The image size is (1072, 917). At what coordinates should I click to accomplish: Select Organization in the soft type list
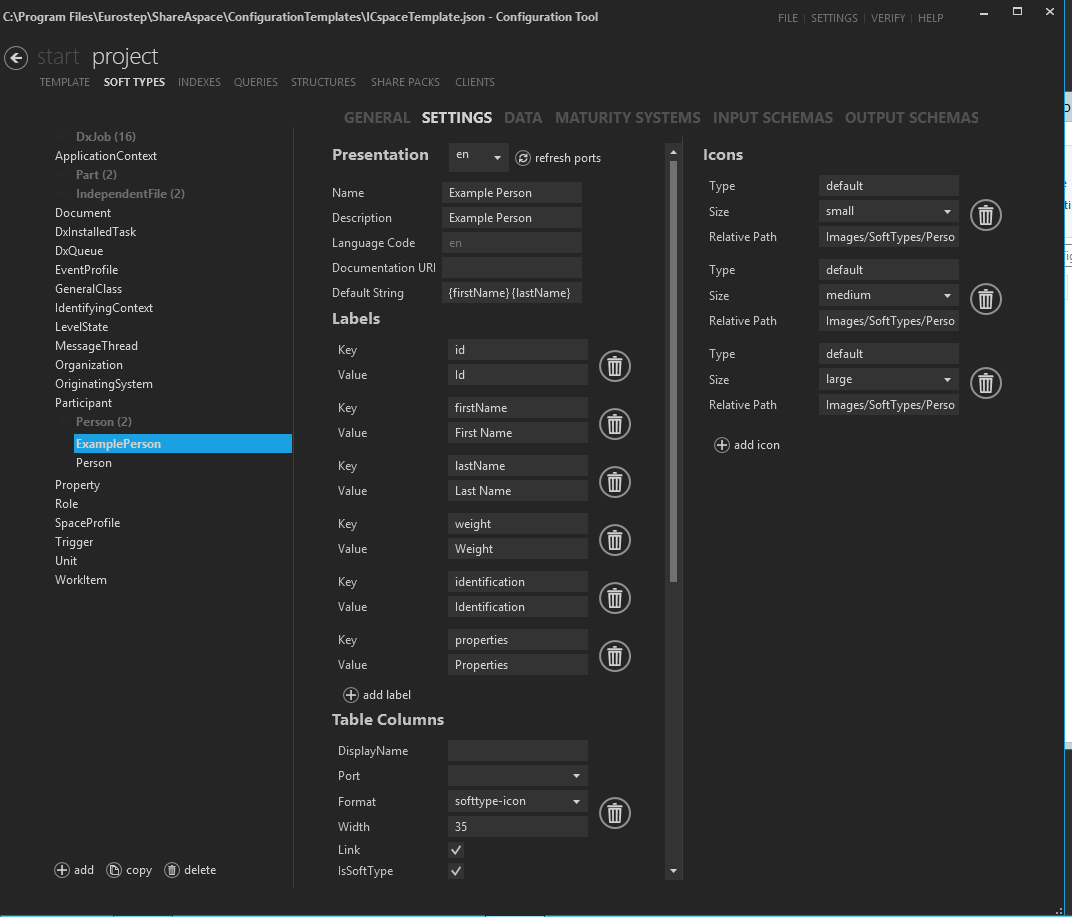(x=89, y=365)
